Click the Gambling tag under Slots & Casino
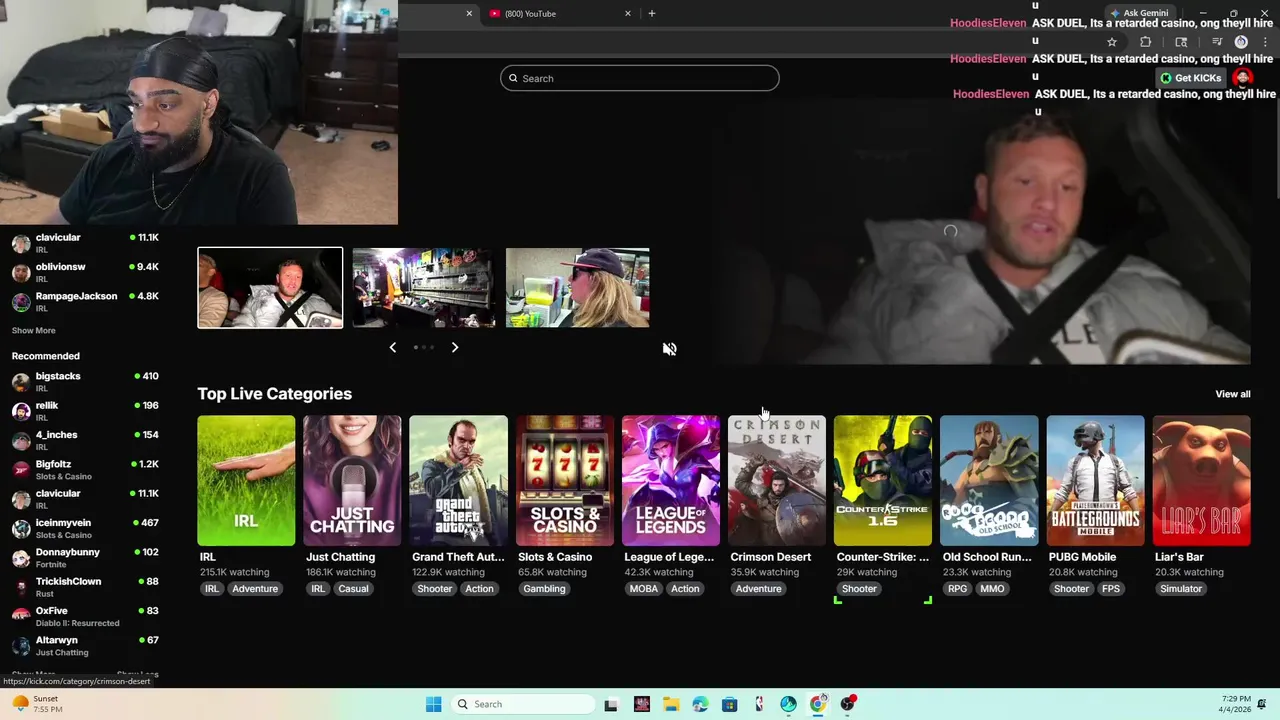 [x=545, y=589]
